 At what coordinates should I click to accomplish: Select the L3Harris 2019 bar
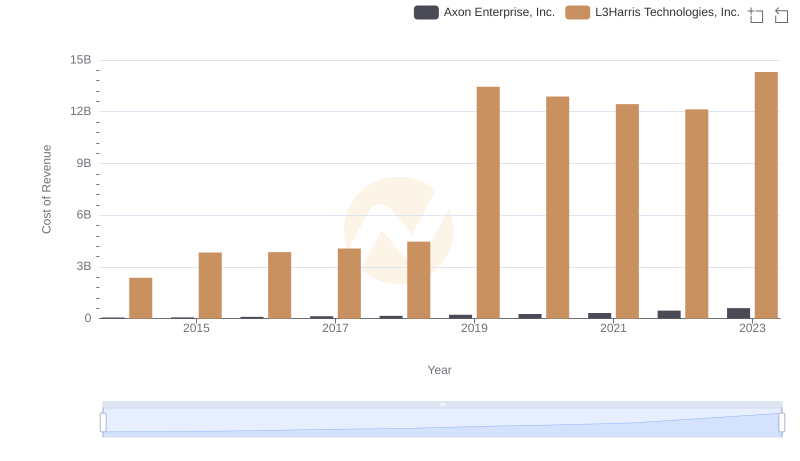coord(488,203)
